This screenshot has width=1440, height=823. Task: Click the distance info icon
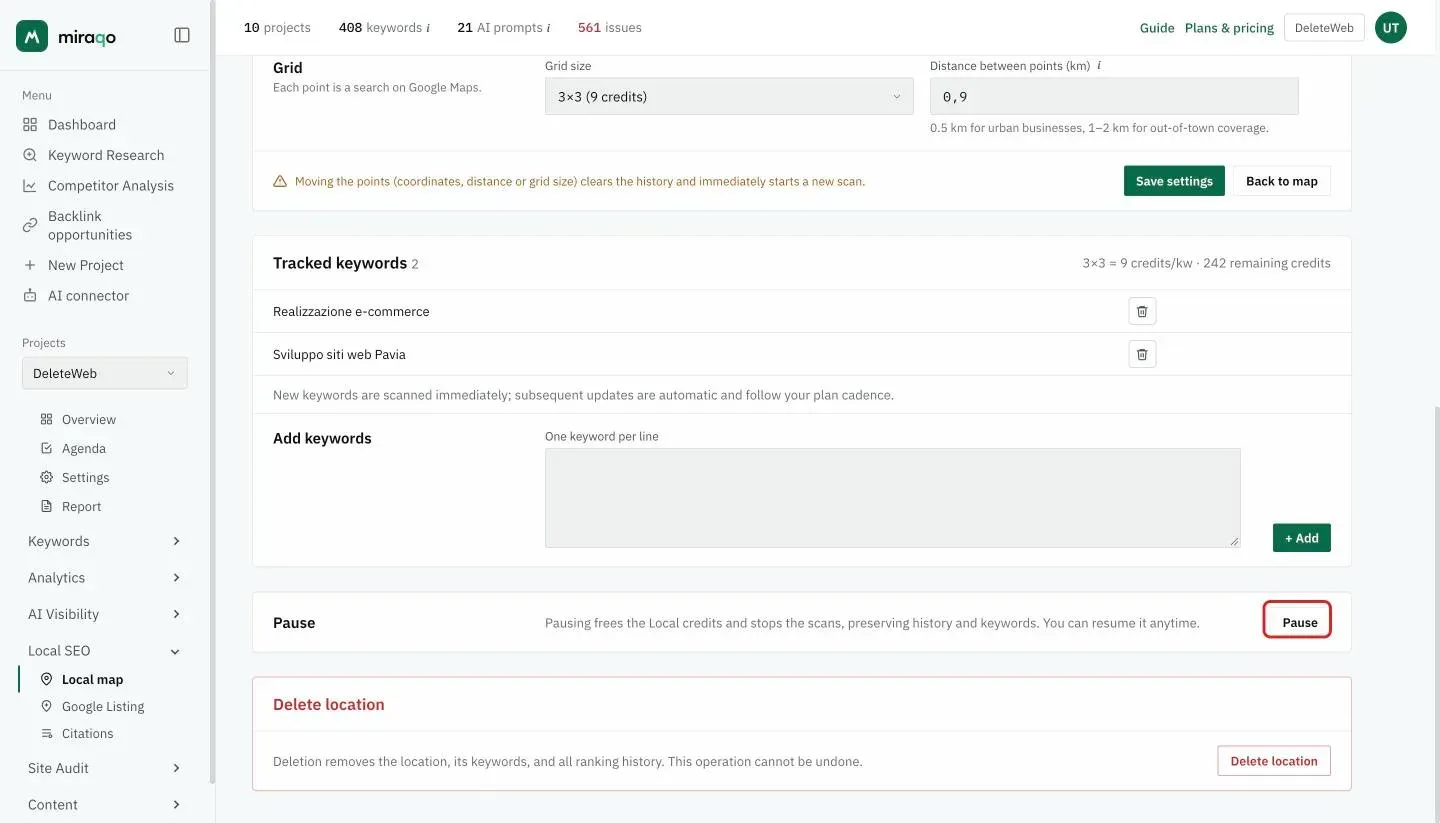point(1099,66)
